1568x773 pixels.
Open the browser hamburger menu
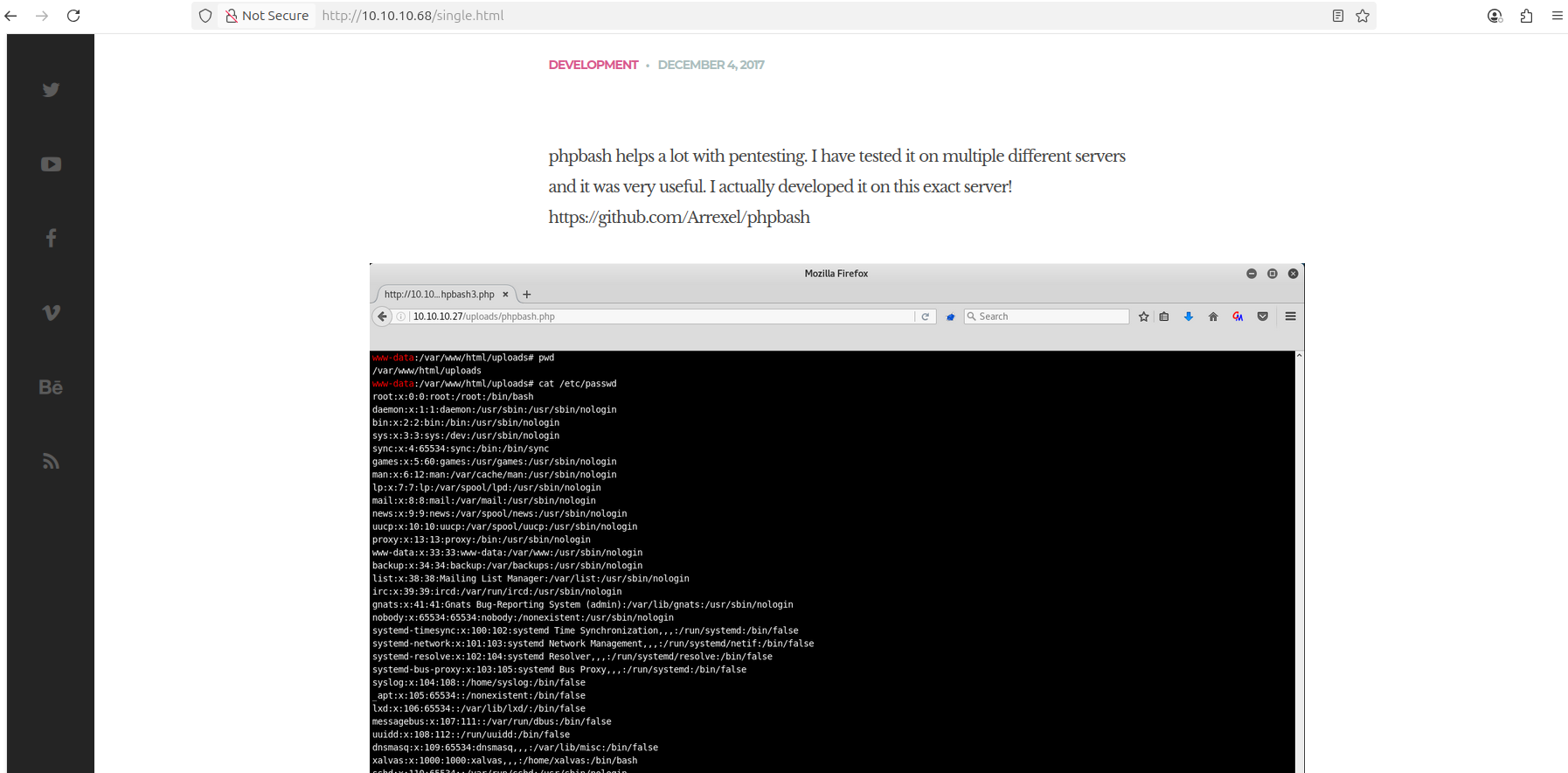(x=1558, y=16)
